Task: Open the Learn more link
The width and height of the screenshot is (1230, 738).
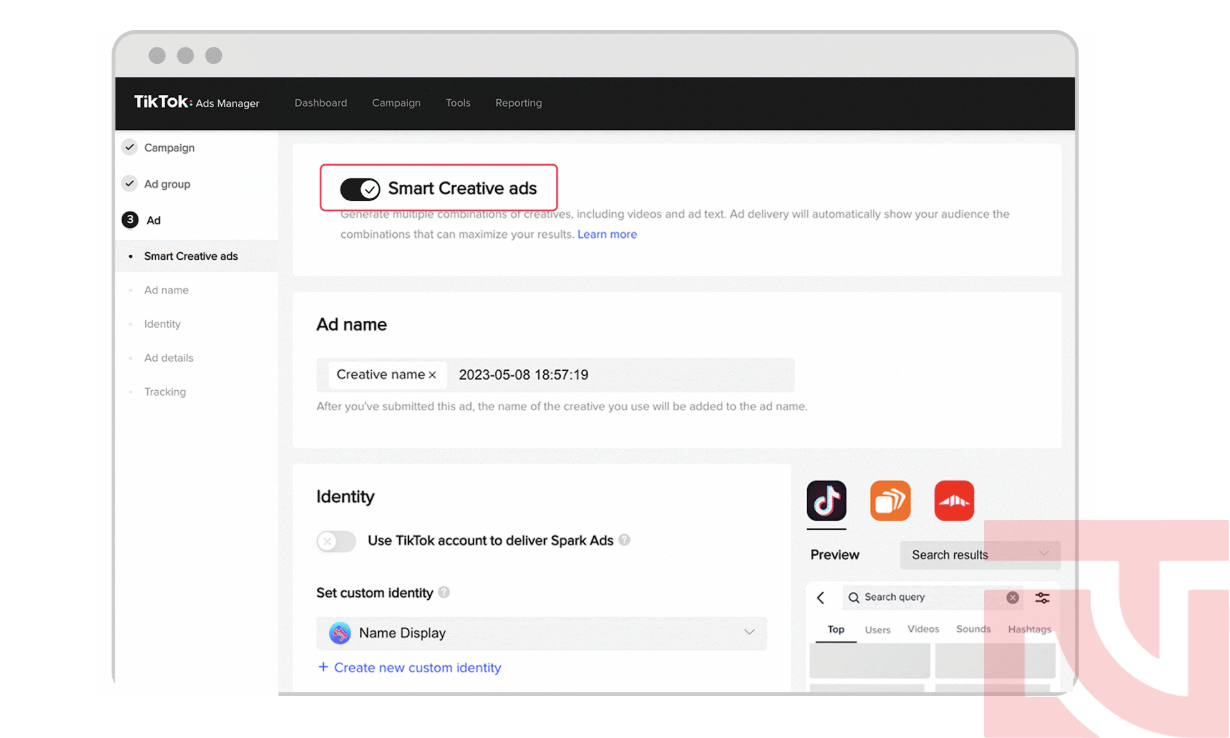Action: (607, 234)
